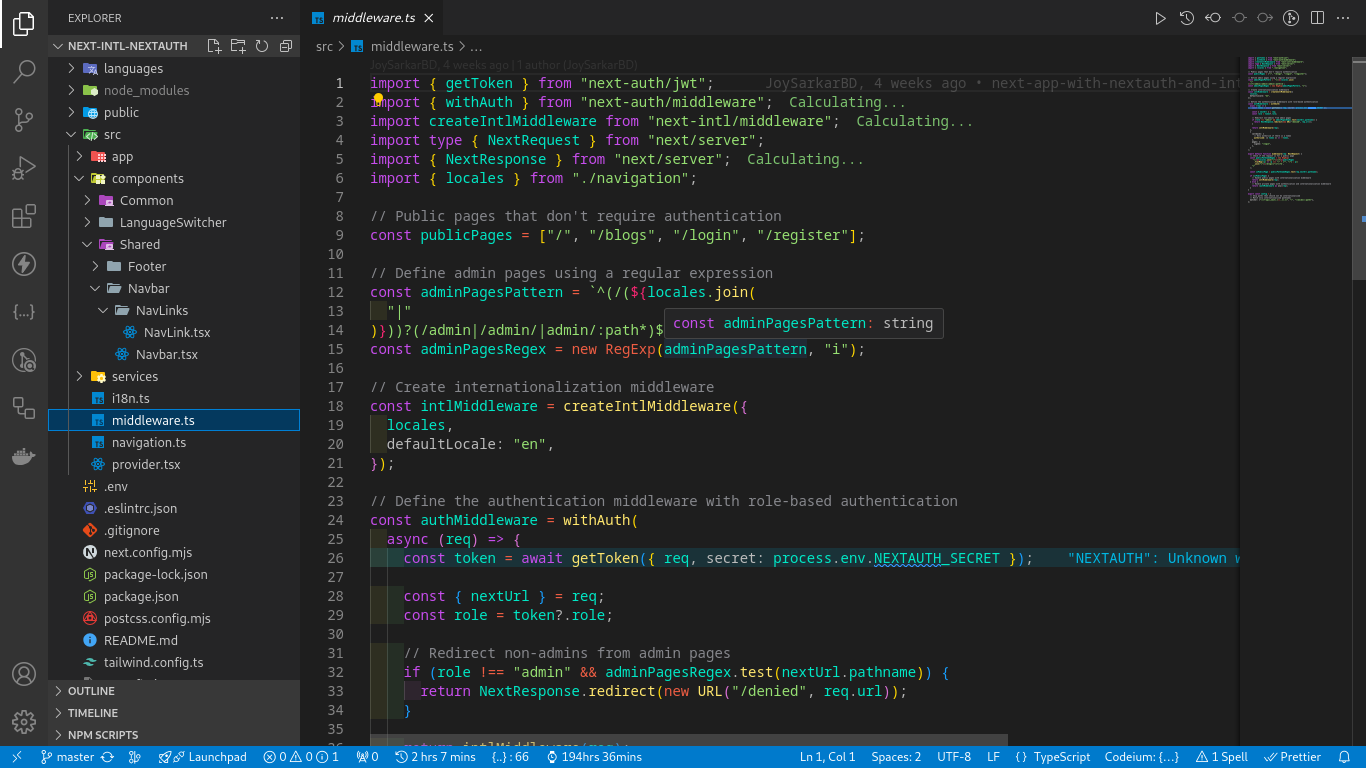Click the src breadcrumb segment
1366x768 pixels.
click(324, 46)
